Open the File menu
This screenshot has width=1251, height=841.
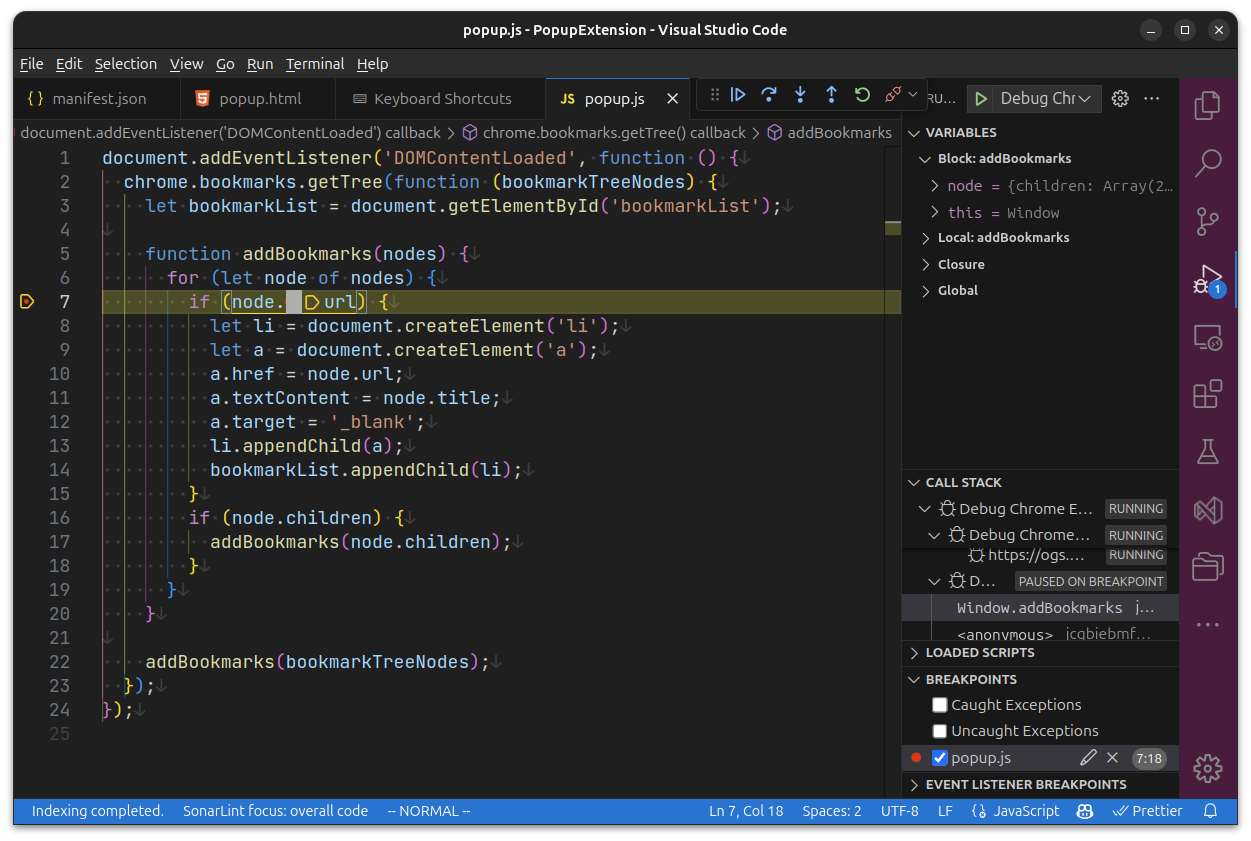(32, 64)
